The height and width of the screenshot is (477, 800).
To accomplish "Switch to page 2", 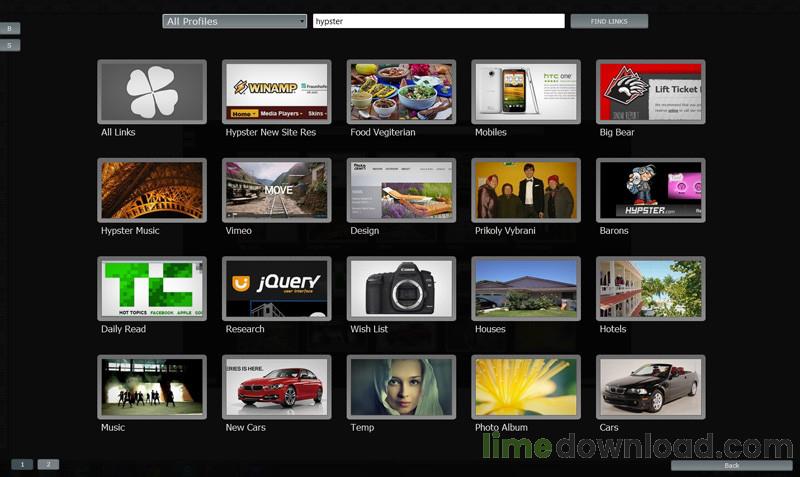I will 48,464.
